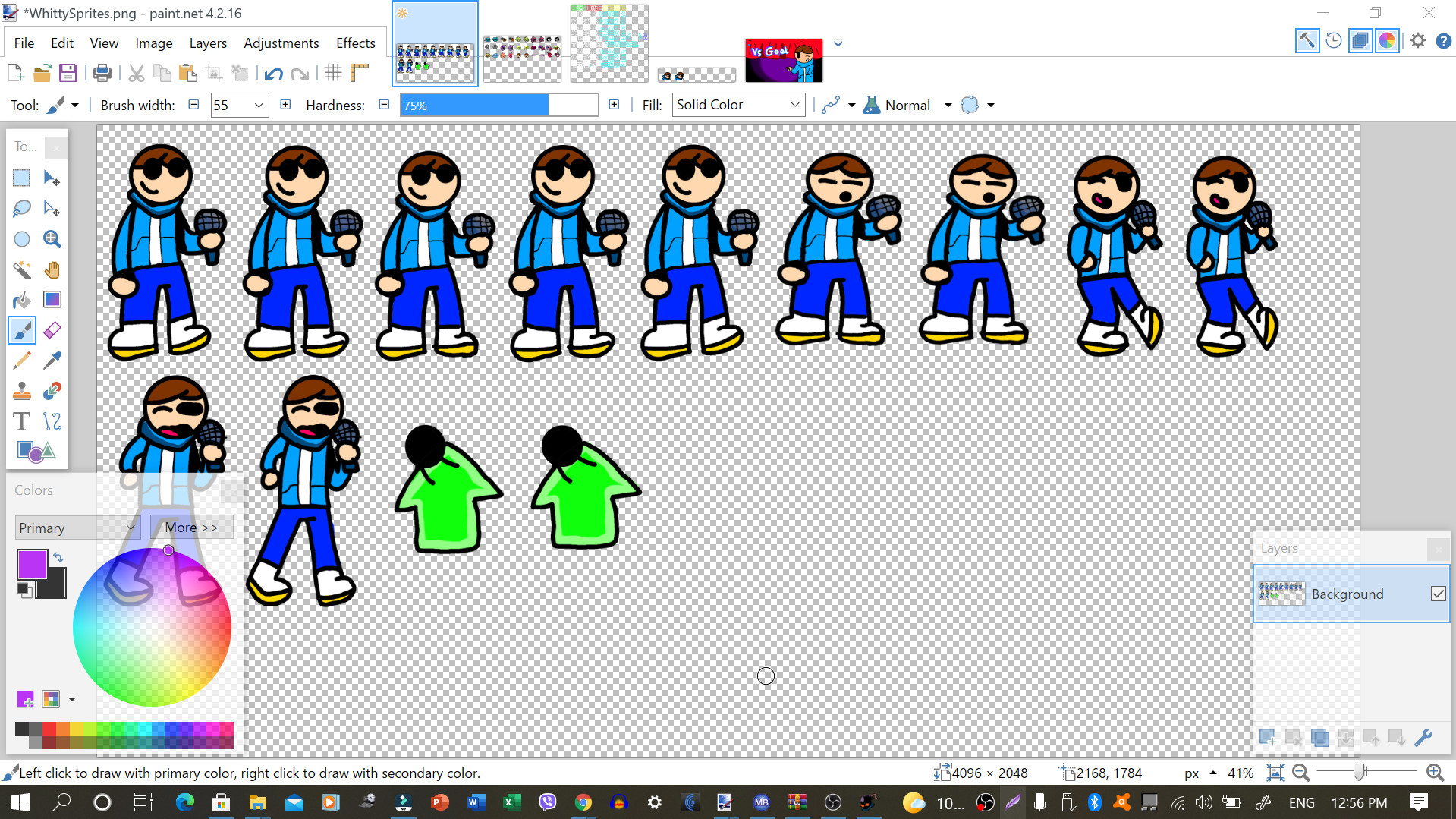Choose the Text tool

(21, 421)
